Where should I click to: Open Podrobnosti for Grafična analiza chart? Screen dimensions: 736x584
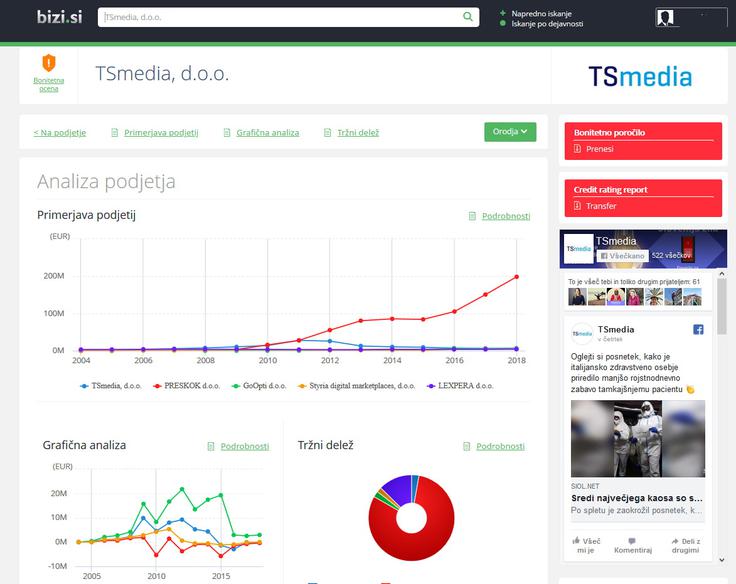(245, 446)
